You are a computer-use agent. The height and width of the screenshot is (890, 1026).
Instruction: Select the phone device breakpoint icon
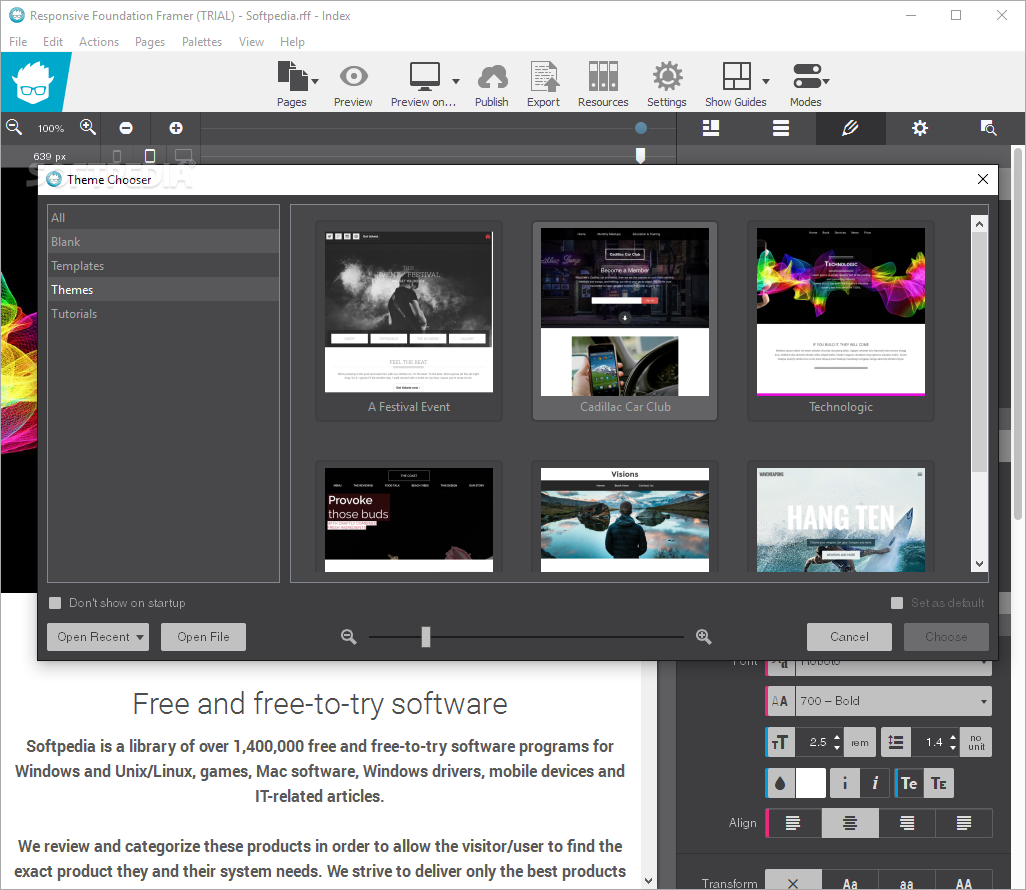(117, 156)
